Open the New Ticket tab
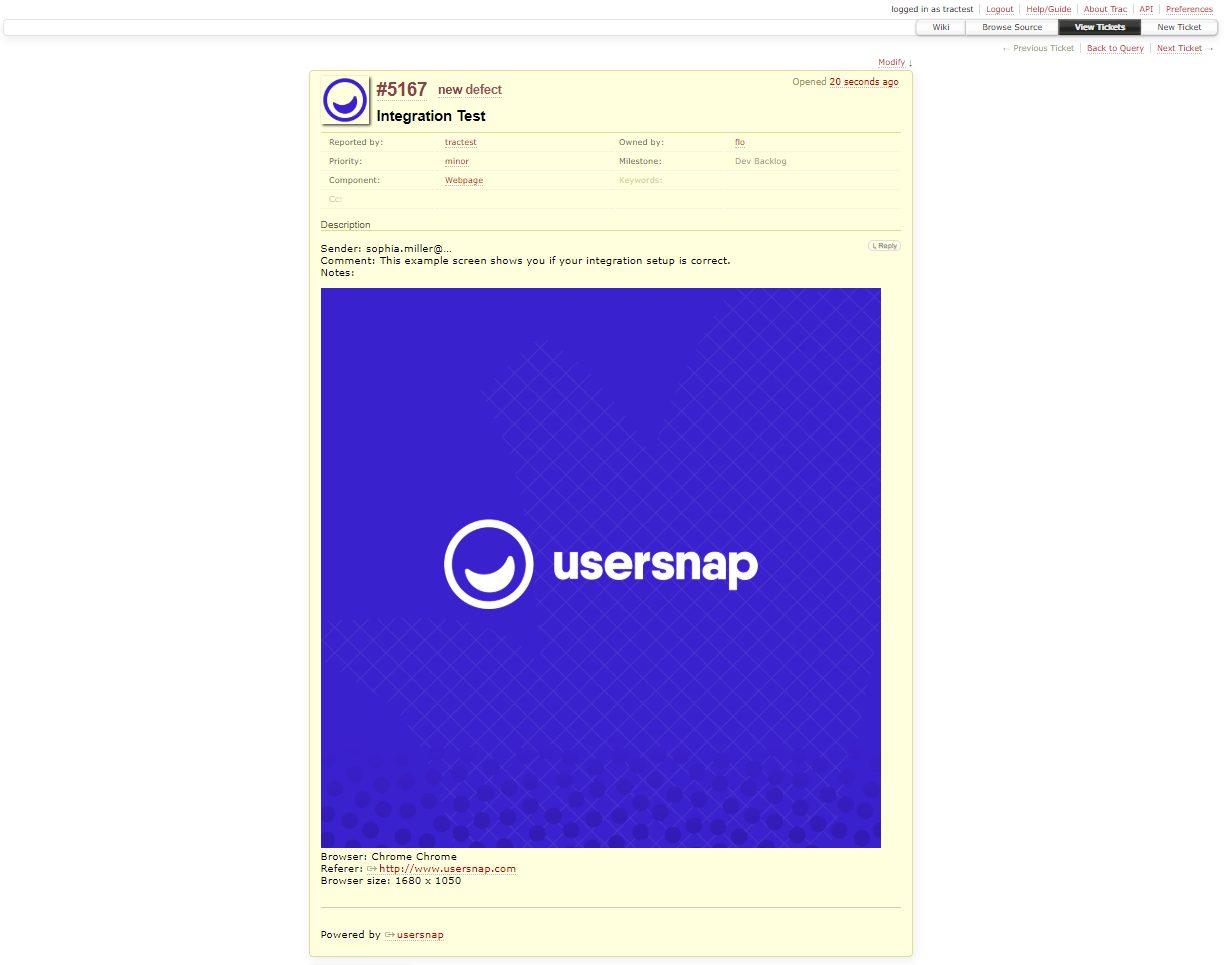The width and height of the screenshot is (1224, 965). [x=1179, y=27]
